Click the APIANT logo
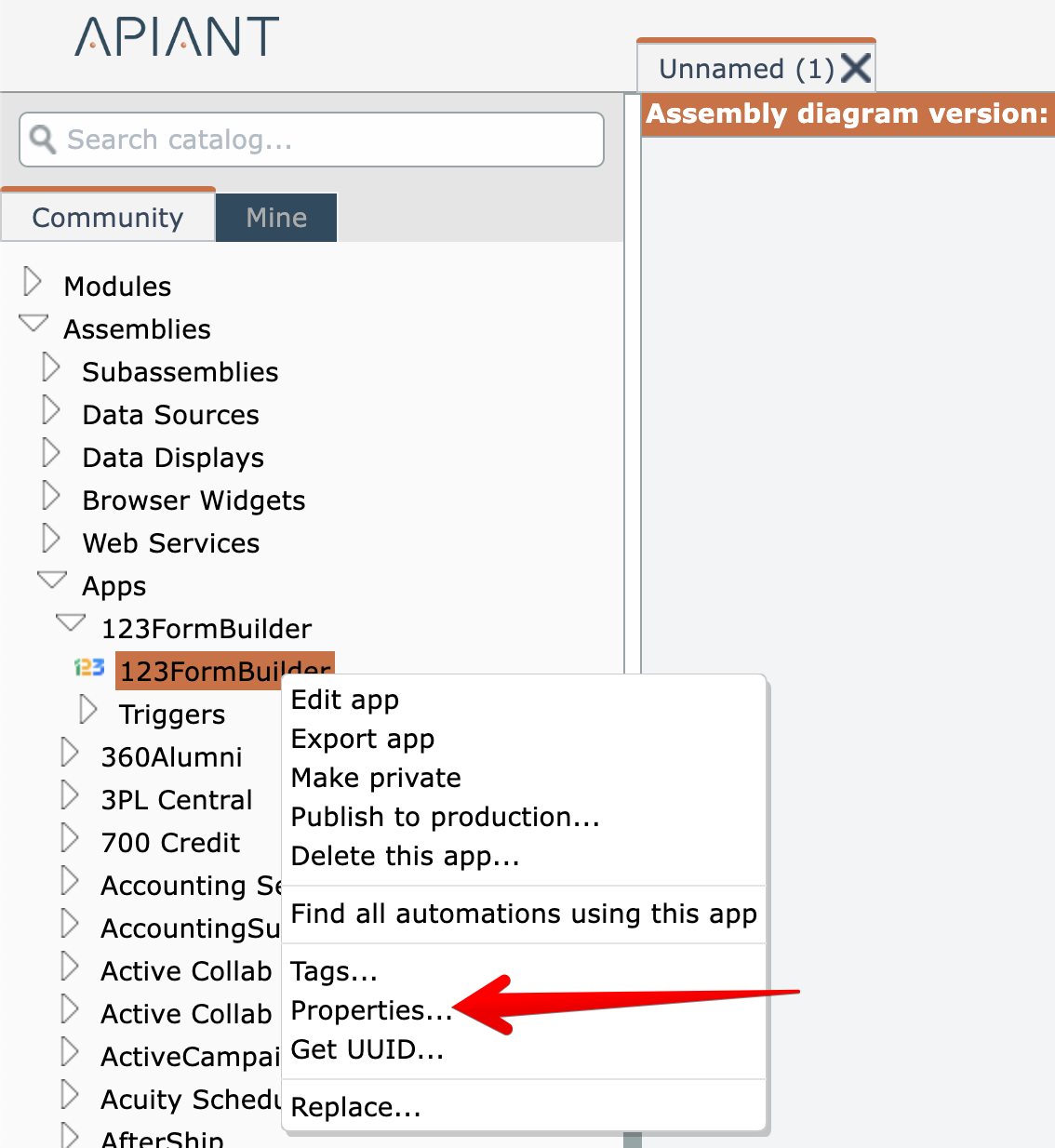This screenshot has width=1055, height=1148. point(177,37)
